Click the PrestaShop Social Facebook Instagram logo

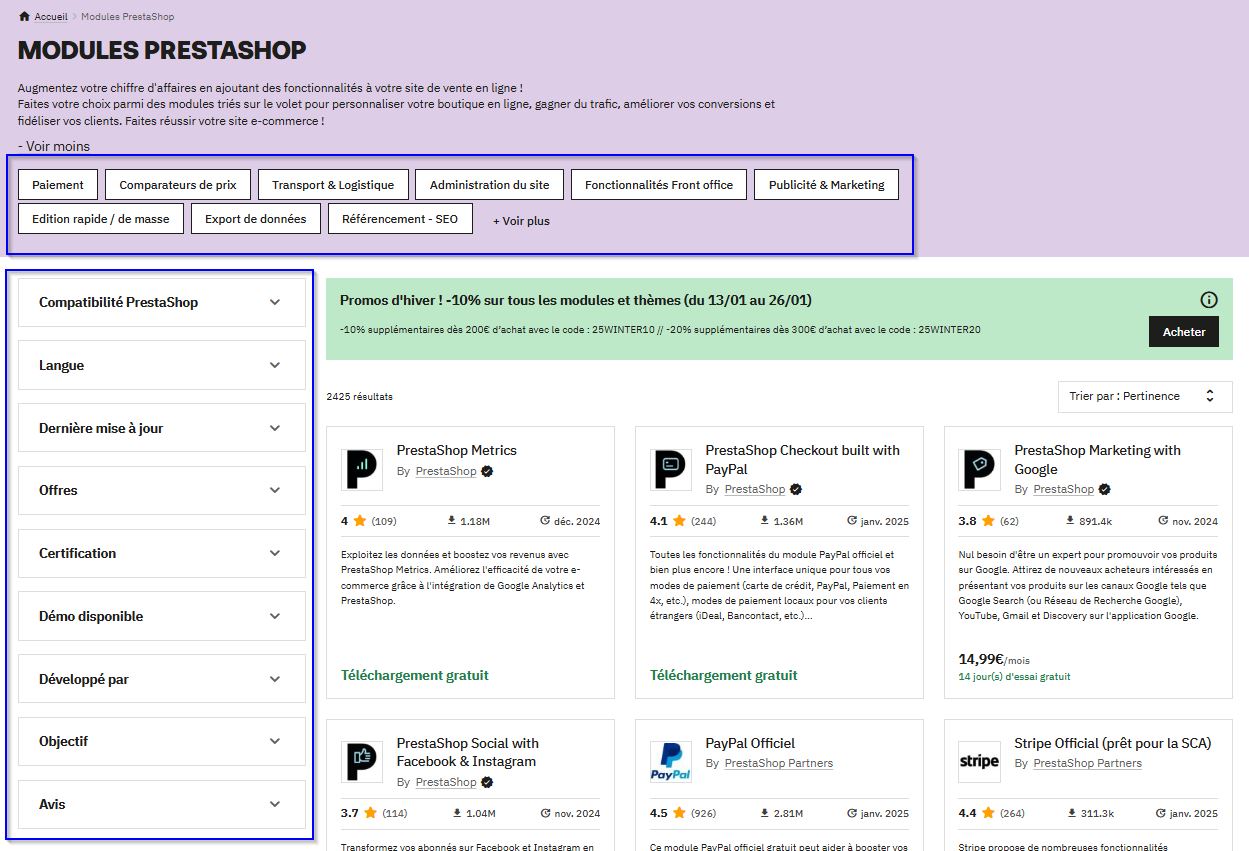[362, 761]
